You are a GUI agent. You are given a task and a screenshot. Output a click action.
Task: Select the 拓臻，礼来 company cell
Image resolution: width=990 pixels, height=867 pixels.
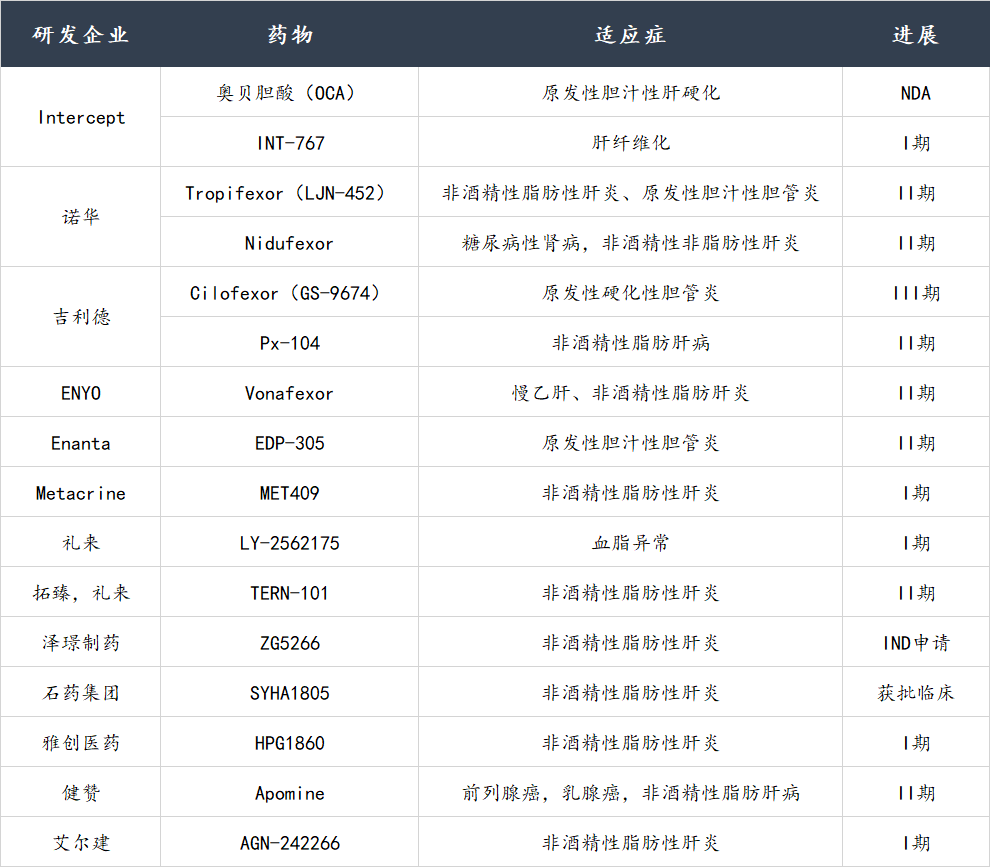coord(80,592)
